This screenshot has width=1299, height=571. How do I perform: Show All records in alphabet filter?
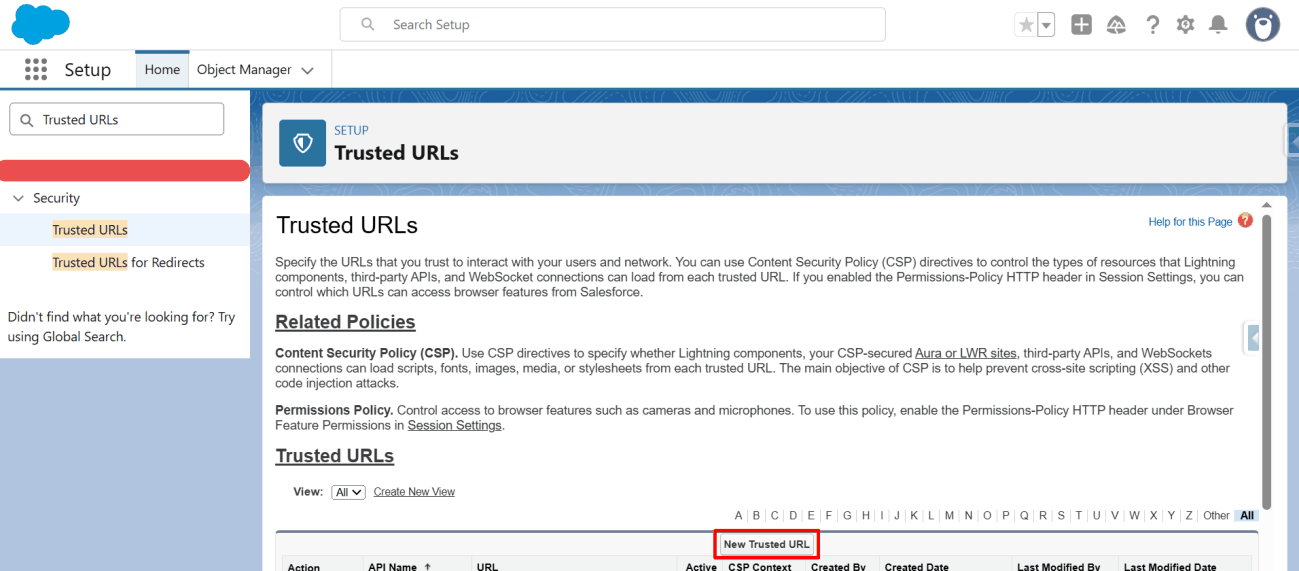pyautogui.click(x=1247, y=516)
